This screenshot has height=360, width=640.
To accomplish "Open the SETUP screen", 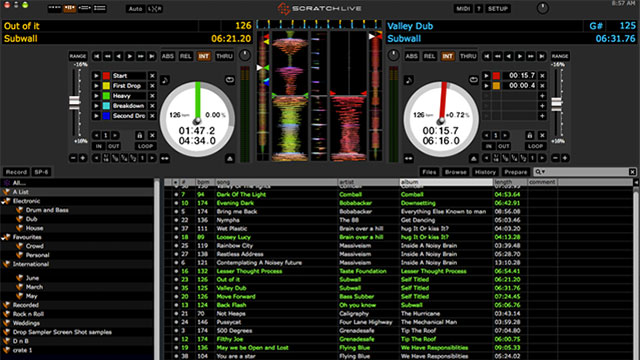I will (x=498, y=9).
